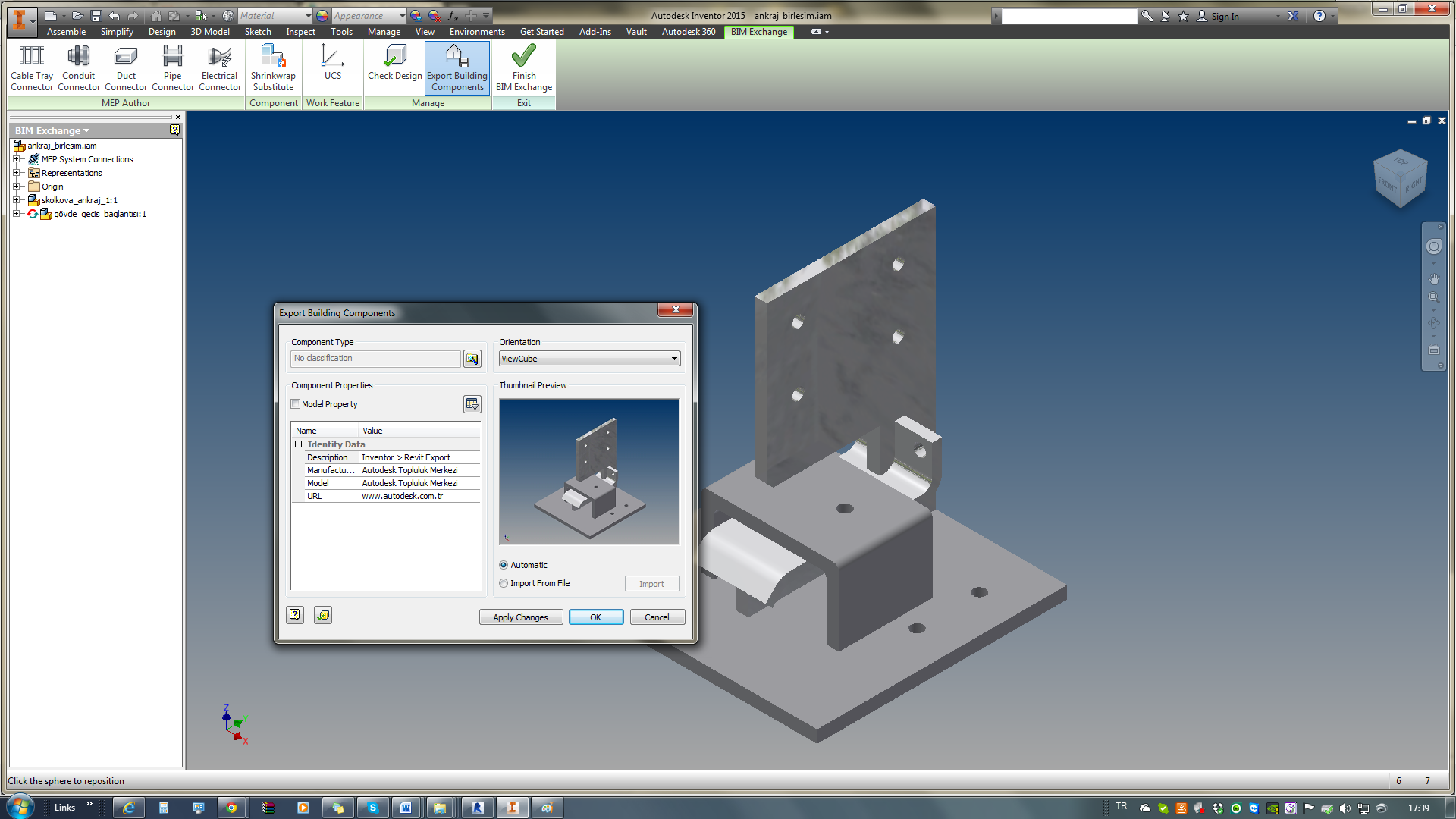The height and width of the screenshot is (819, 1456).
Task: Select the Conduit Connector tool
Action: [x=79, y=68]
